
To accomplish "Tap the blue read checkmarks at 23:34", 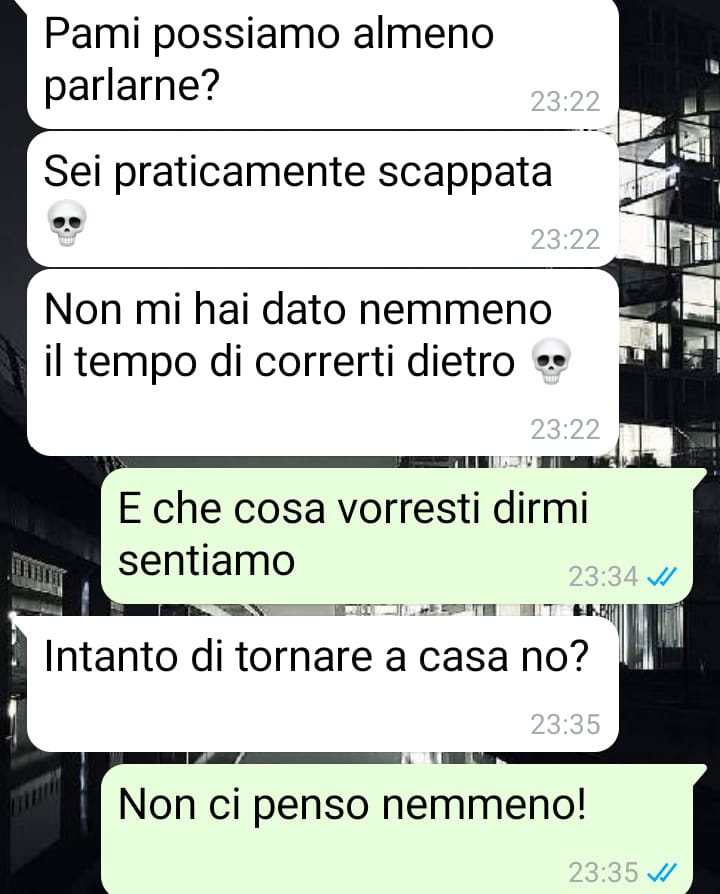I will click(662, 576).
